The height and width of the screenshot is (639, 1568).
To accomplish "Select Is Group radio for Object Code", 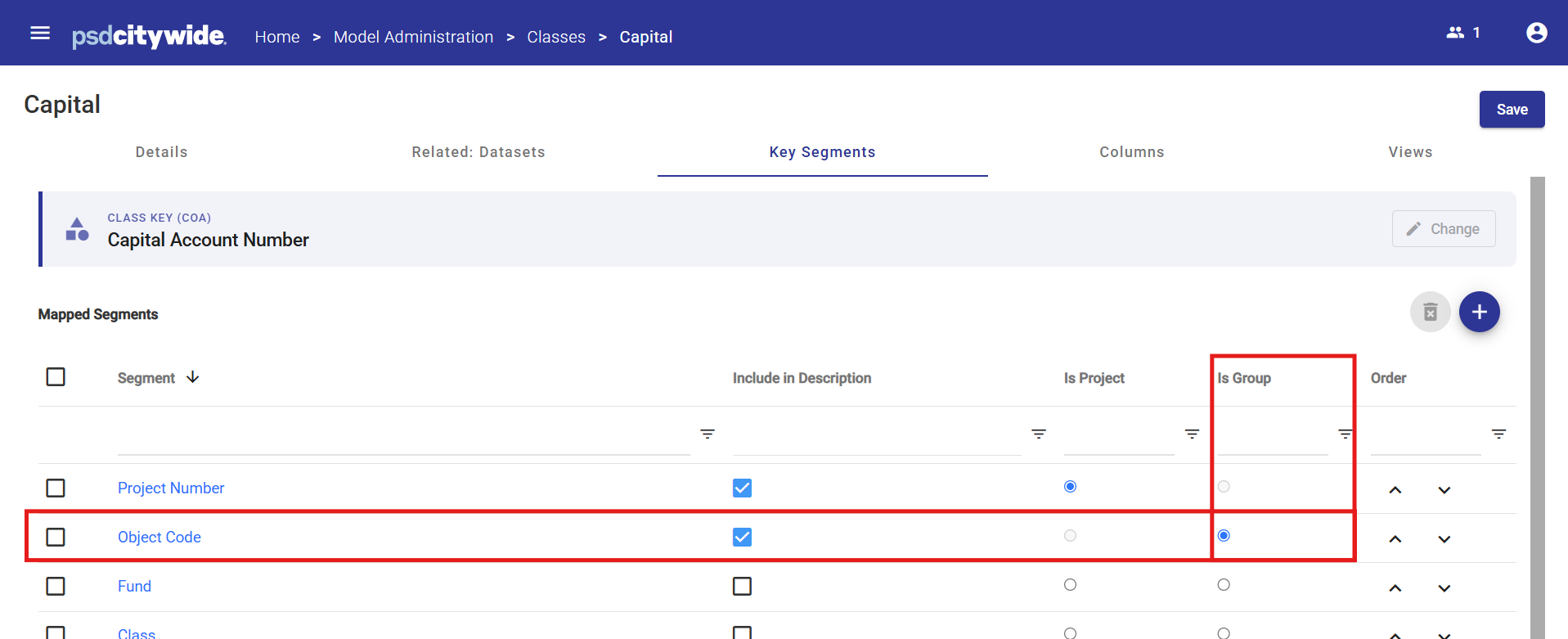I will [x=1224, y=535].
